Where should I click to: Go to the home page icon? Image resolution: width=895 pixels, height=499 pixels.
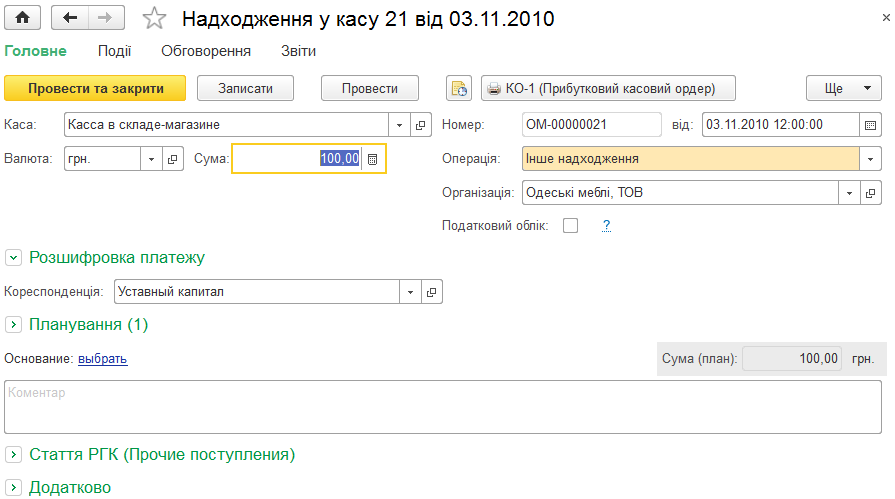click(22, 18)
